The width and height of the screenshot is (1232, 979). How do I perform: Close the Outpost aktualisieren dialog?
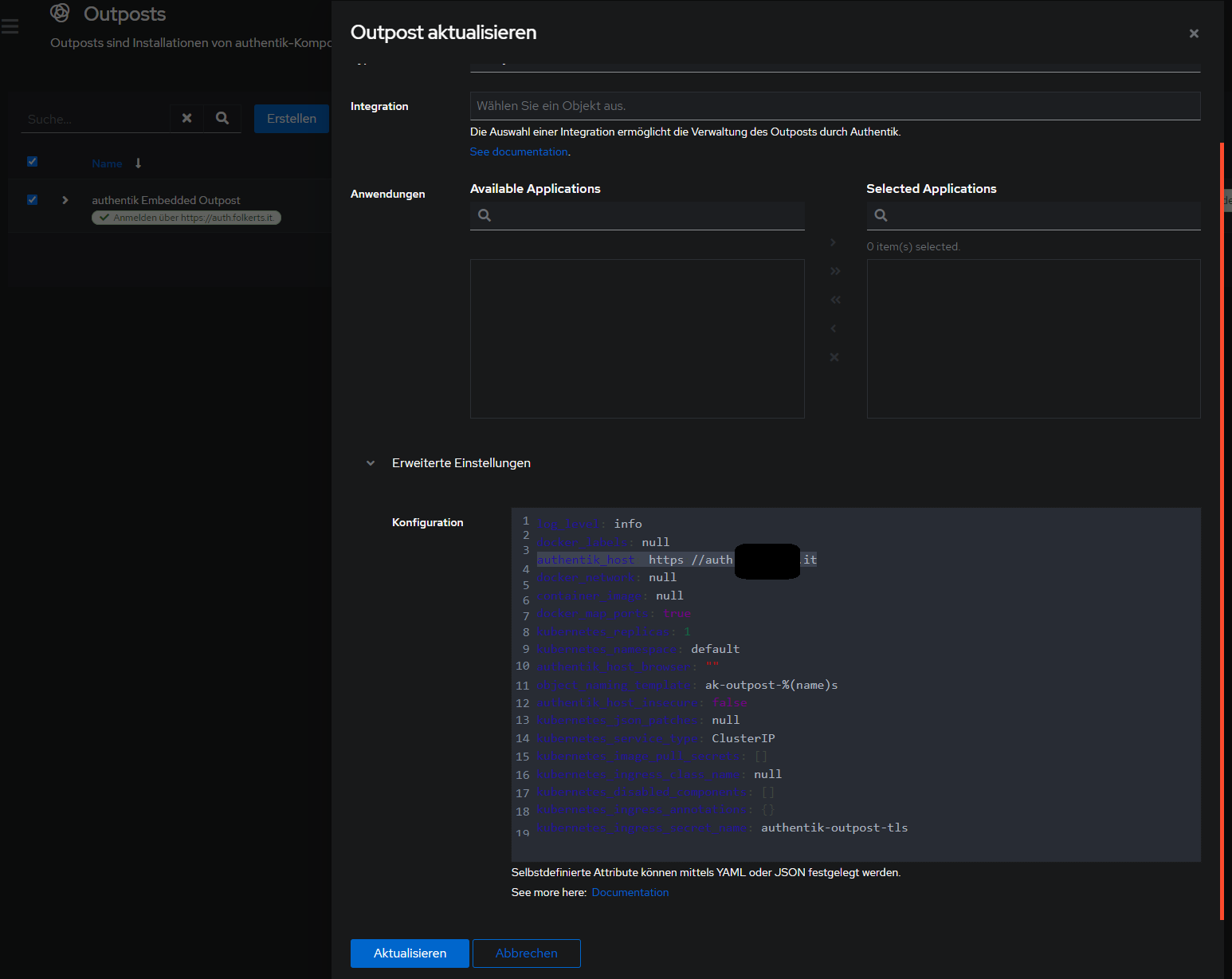coord(1193,33)
